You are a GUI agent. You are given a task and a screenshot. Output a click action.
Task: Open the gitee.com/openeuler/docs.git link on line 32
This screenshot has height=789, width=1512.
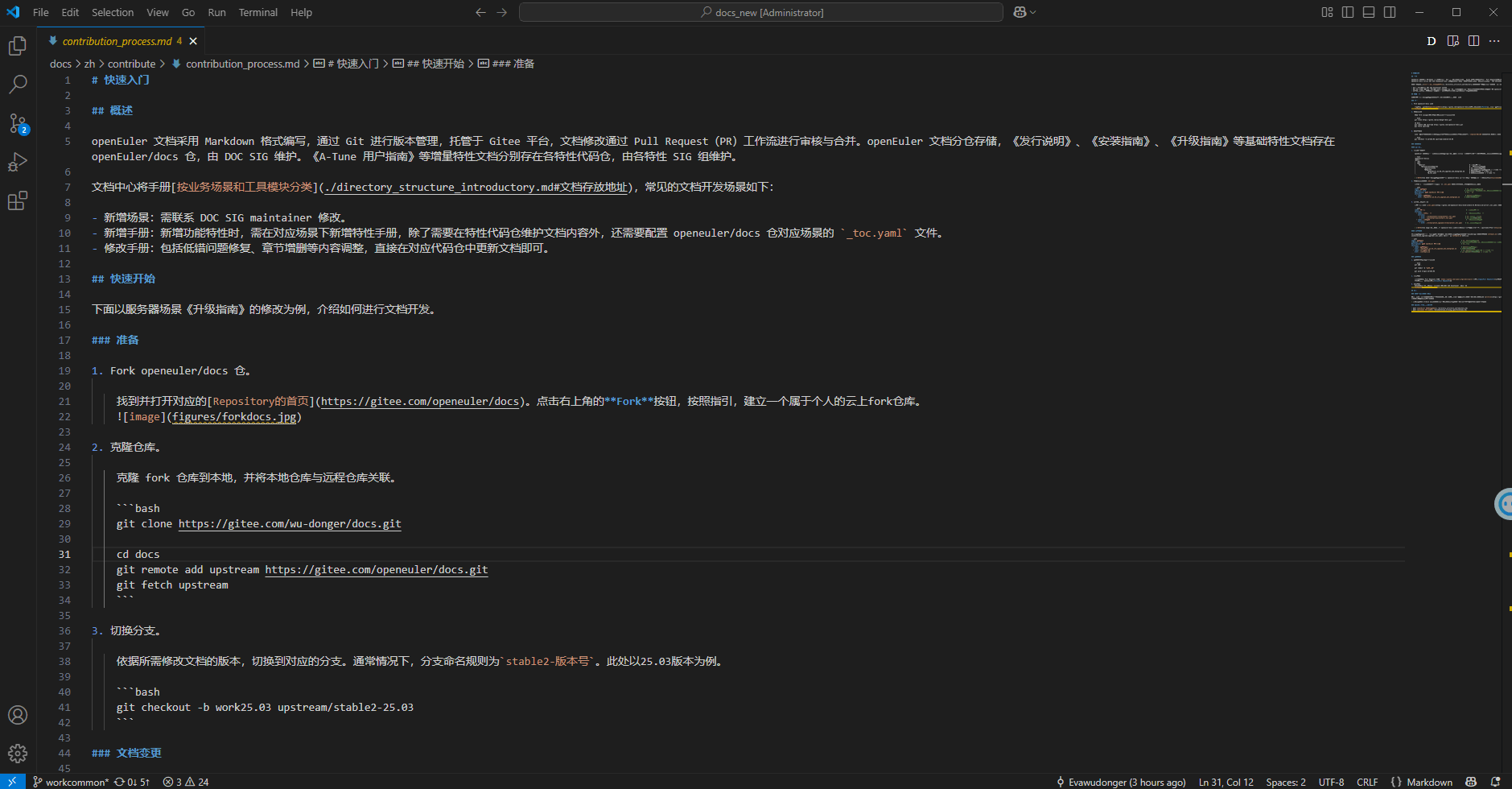[x=376, y=569]
